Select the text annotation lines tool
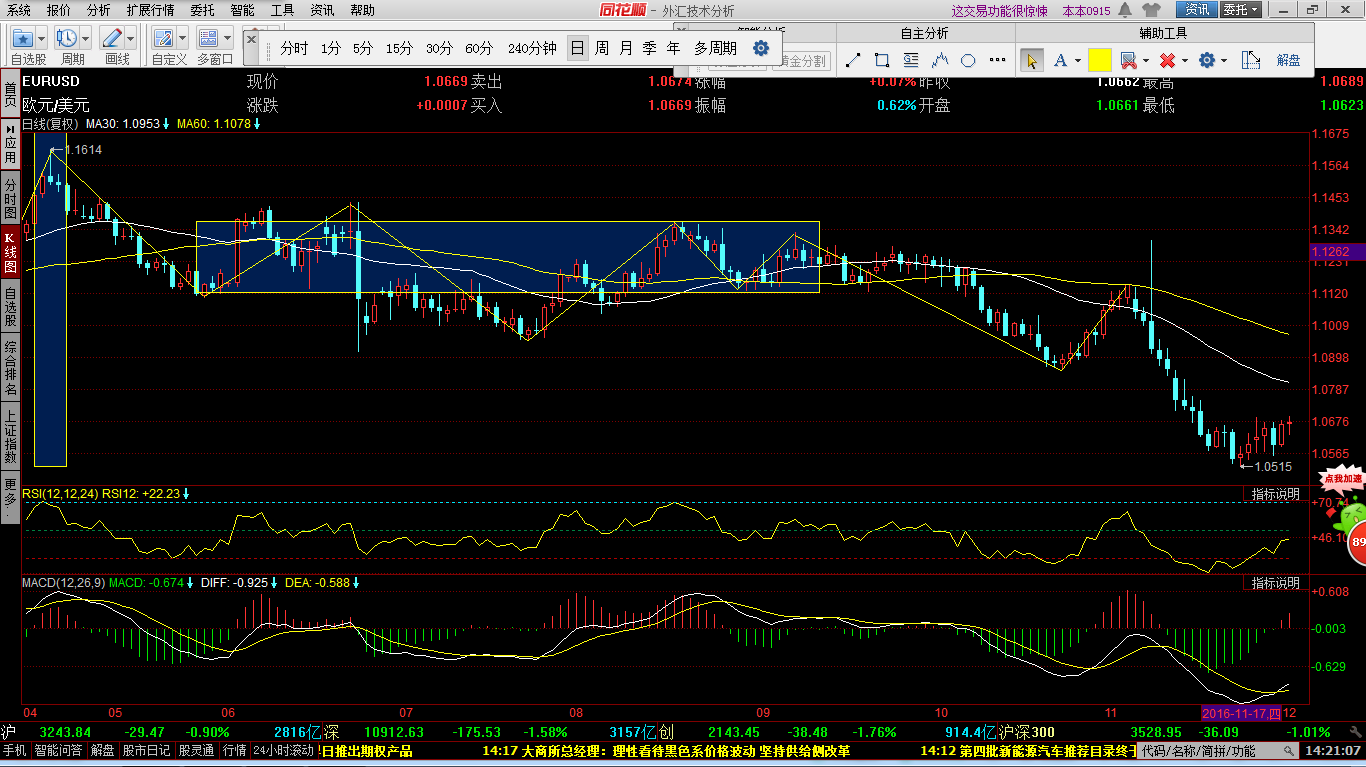The image size is (1366, 767). point(910,61)
